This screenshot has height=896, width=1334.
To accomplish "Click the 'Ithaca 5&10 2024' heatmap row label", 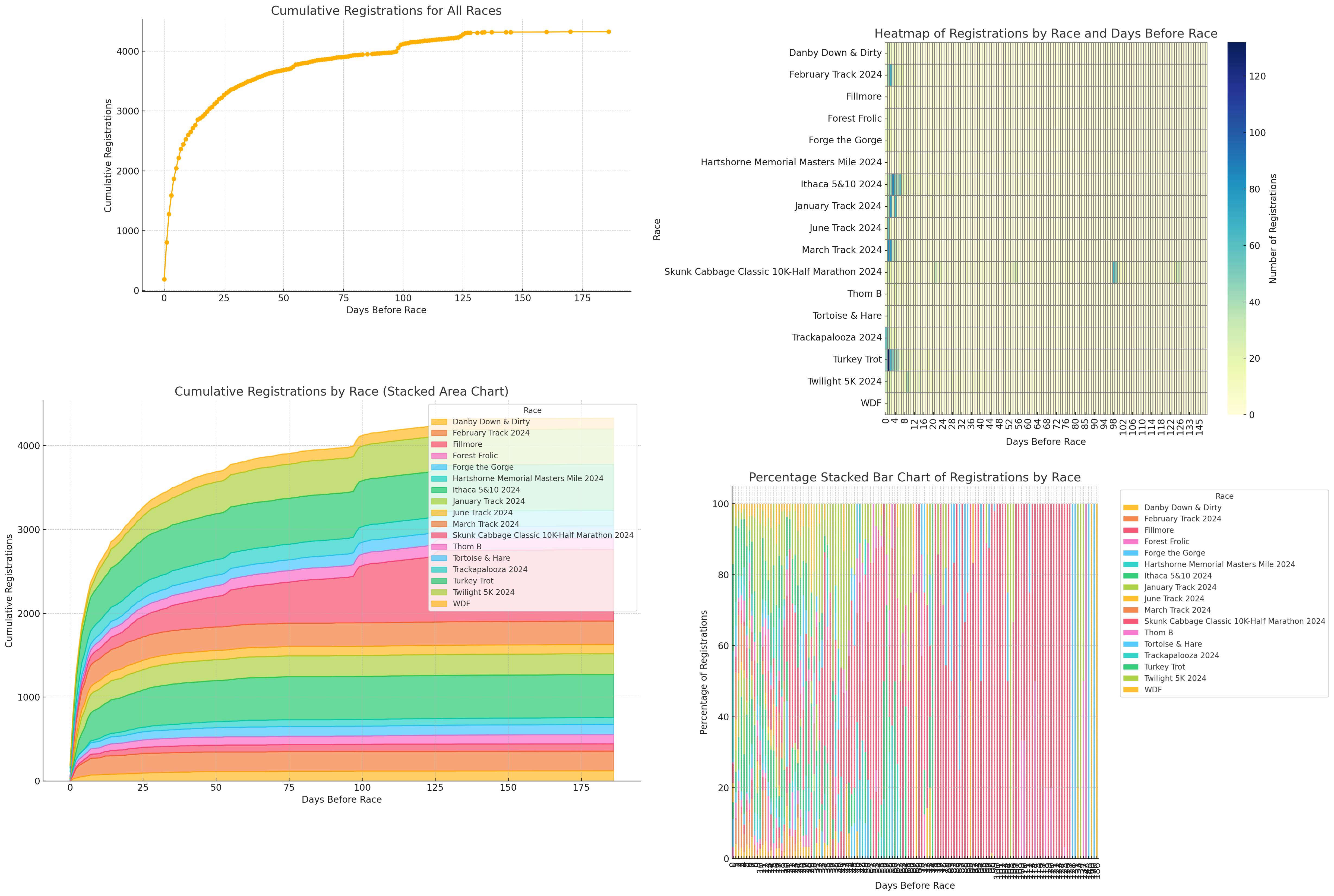I will click(x=841, y=184).
